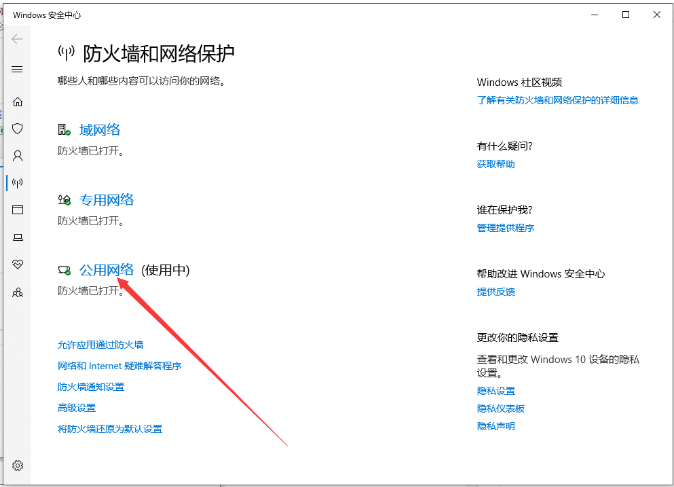The height and width of the screenshot is (487, 674).
Task: Open App & browser control icon
Action: (x=17, y=210)
